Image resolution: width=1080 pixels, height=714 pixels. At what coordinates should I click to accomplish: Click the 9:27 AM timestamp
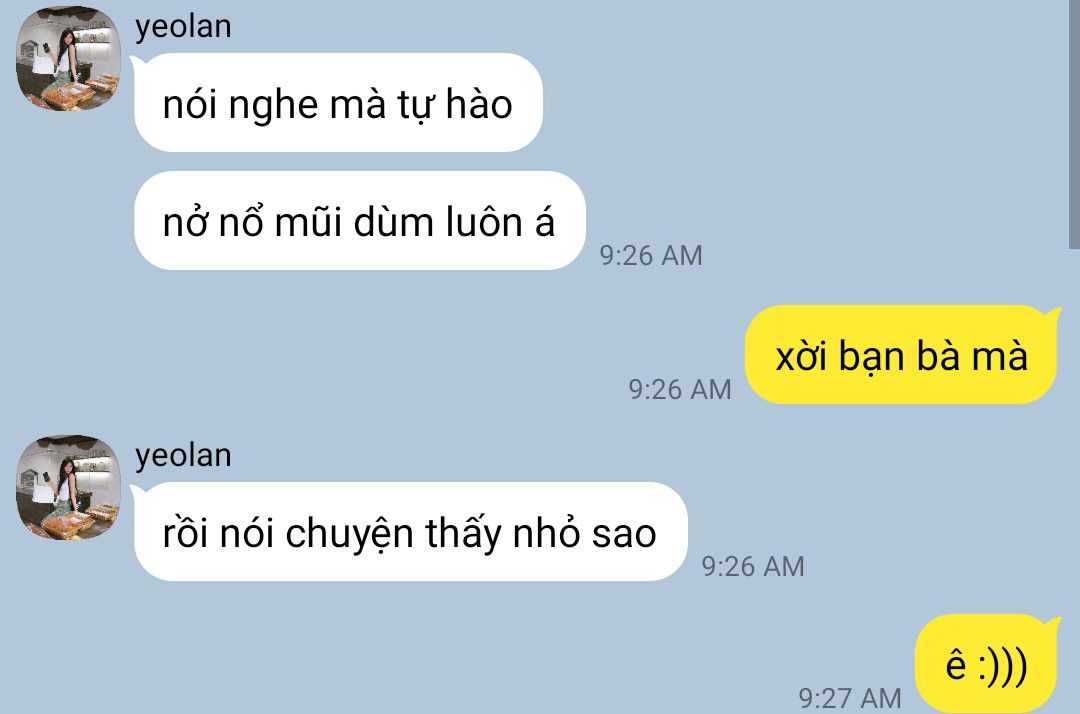(850, 698)
